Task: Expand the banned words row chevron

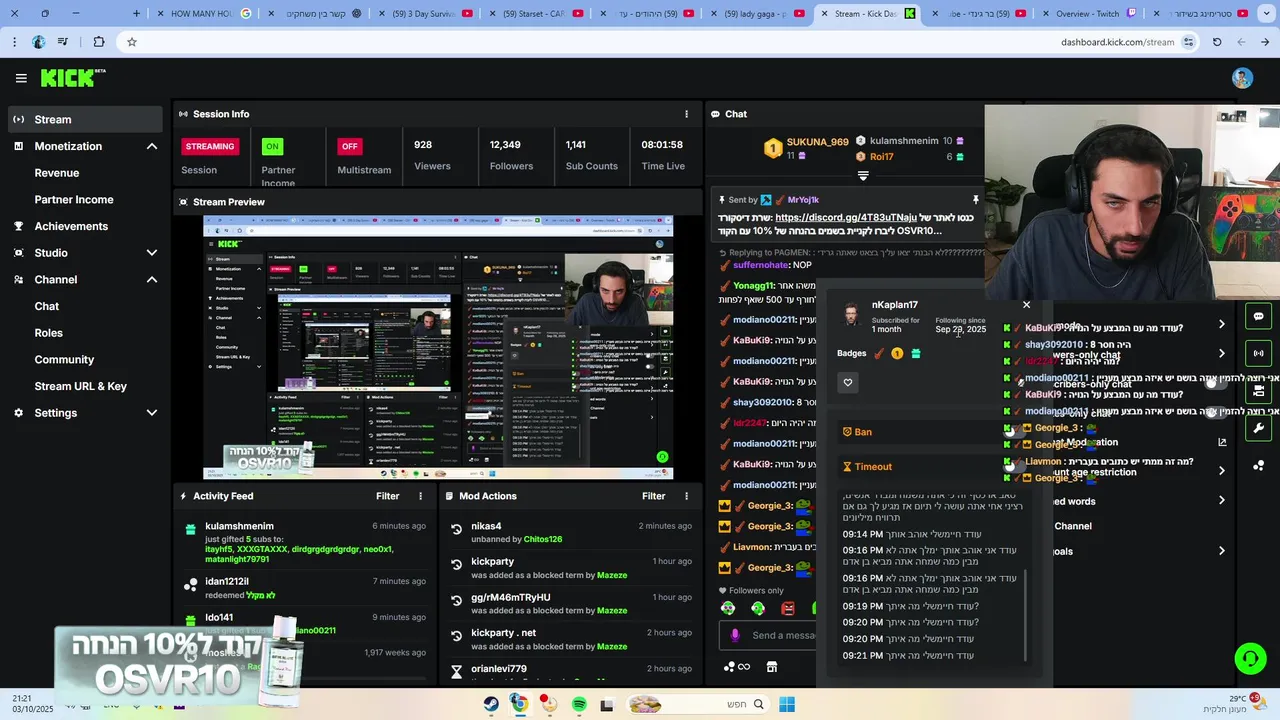Action: (x=1221, y=501)
